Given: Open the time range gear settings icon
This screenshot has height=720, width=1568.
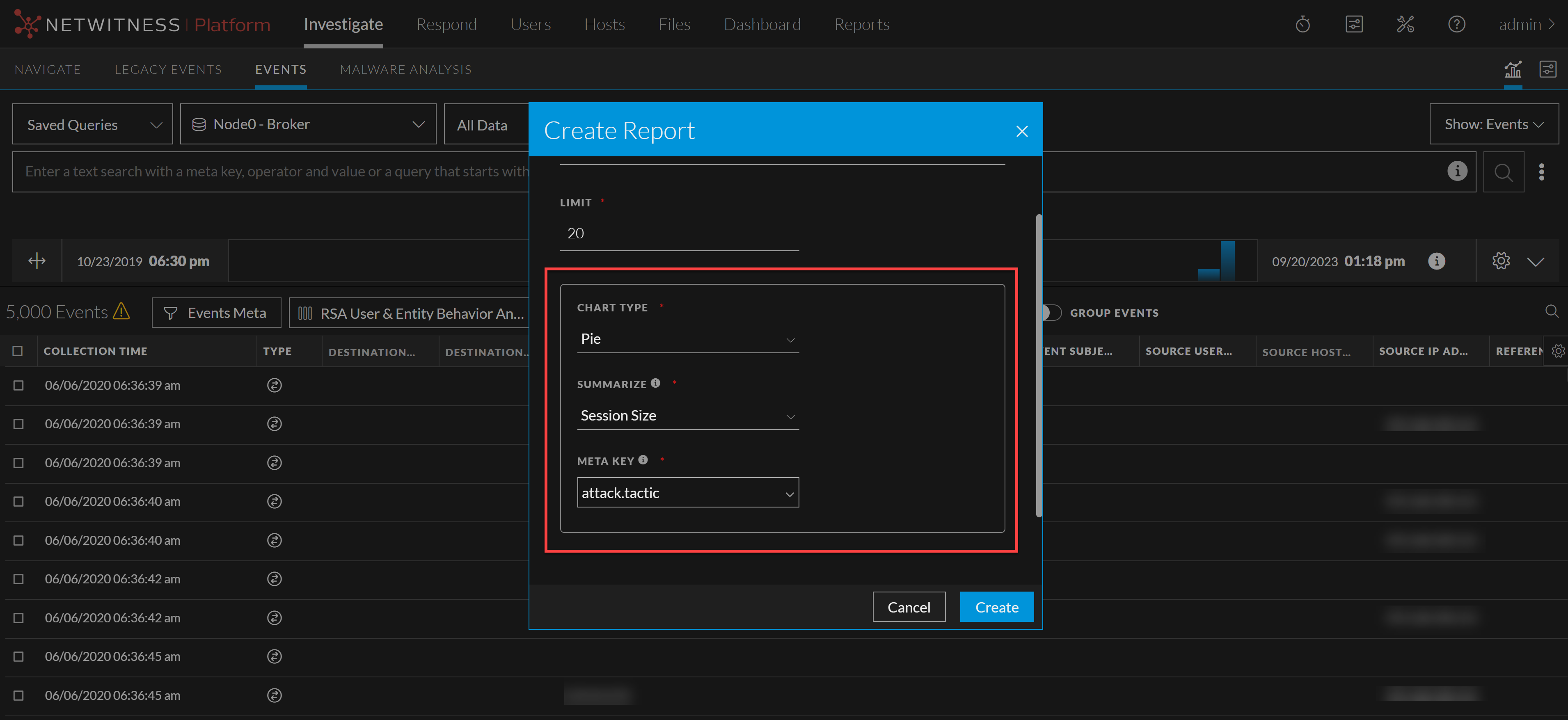Looking at the screenshot, I should (x=1500, y=261).
